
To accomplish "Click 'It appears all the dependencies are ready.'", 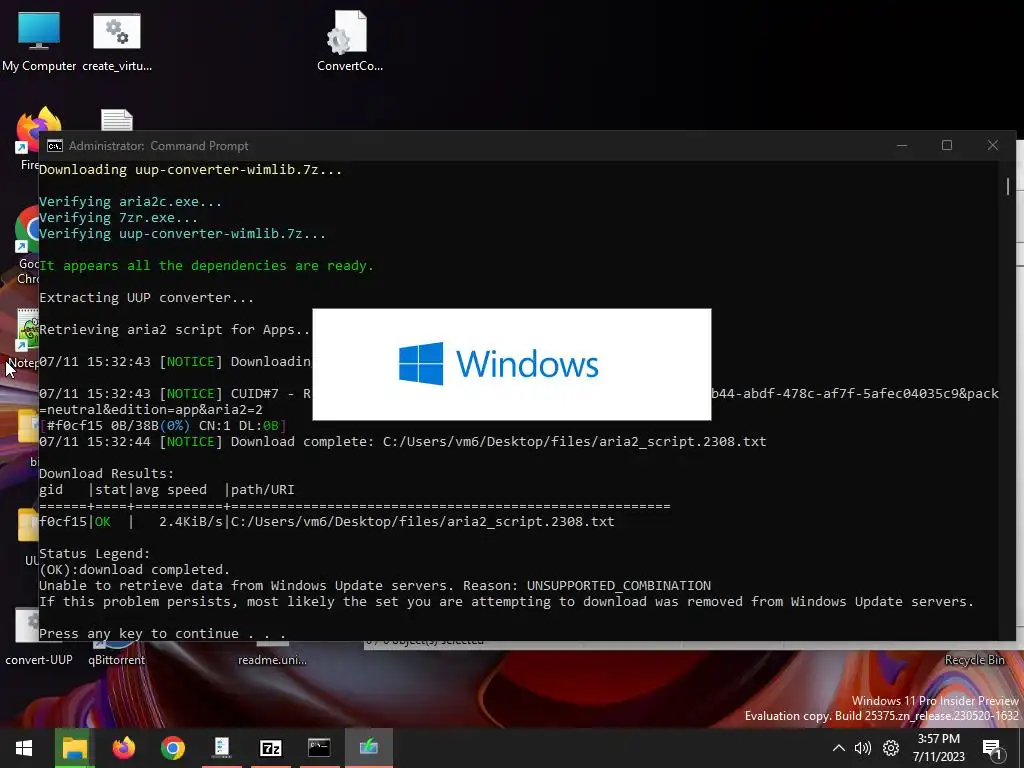I will 206,265.
